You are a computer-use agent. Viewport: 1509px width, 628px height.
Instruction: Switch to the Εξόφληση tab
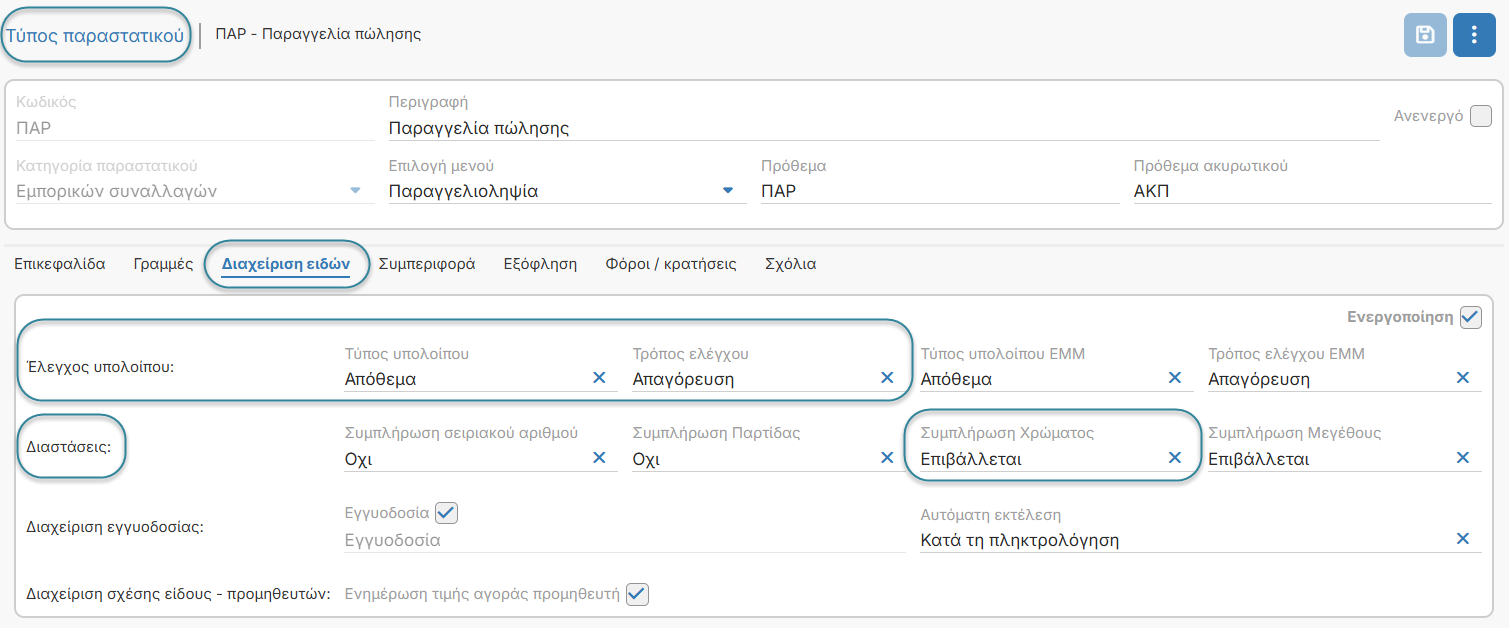tap(540, 264)
